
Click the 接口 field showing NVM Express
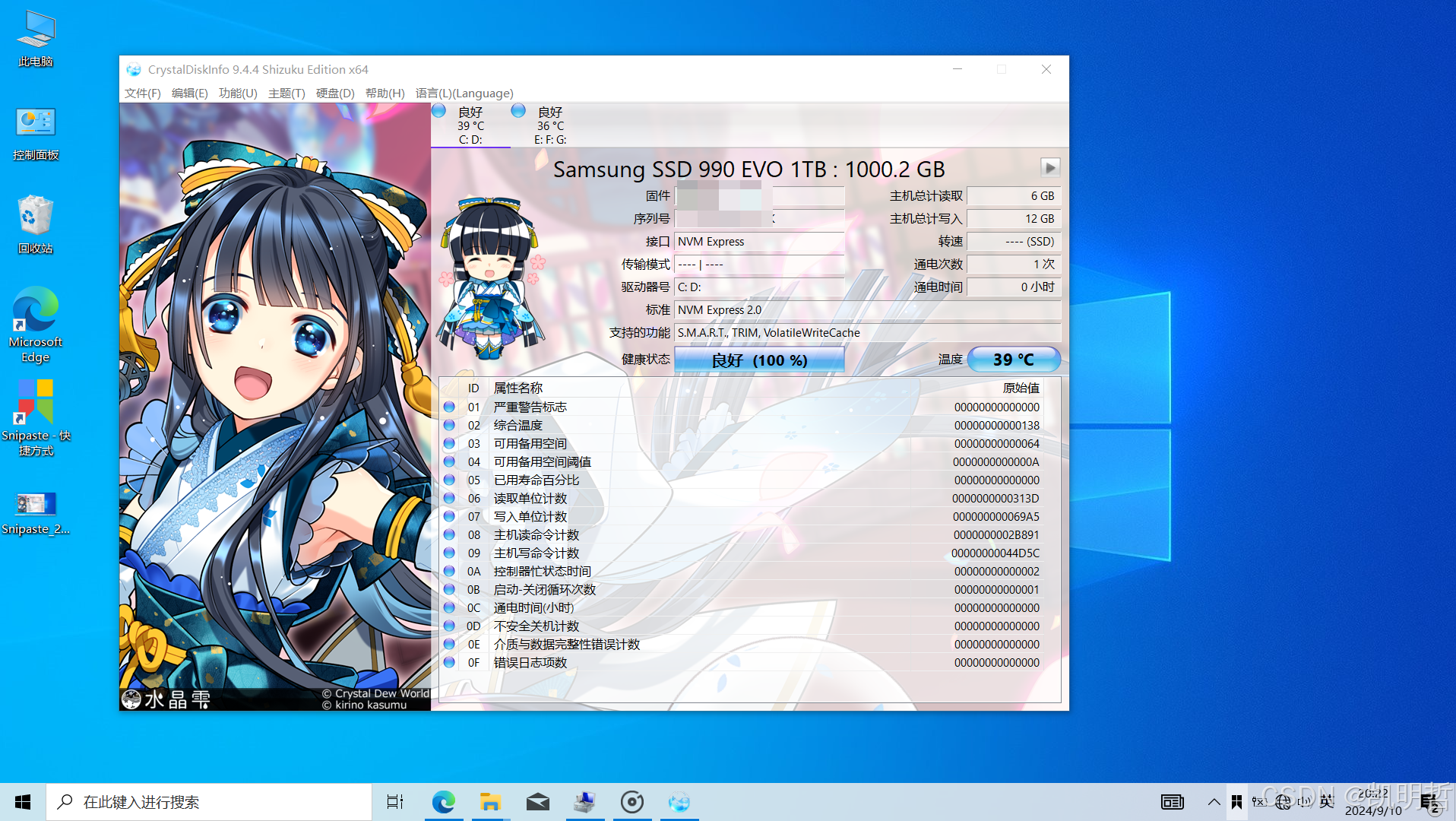(759, 242)
